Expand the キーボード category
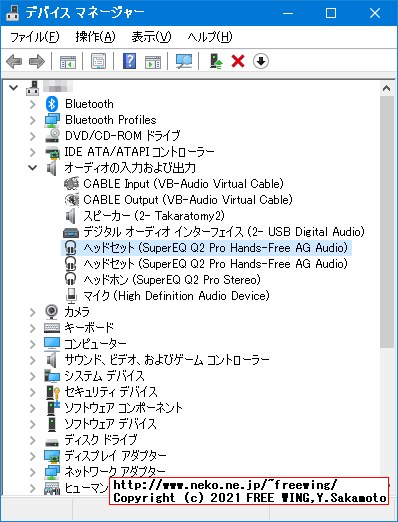This screenshot has width=398, height=522. 33,328
